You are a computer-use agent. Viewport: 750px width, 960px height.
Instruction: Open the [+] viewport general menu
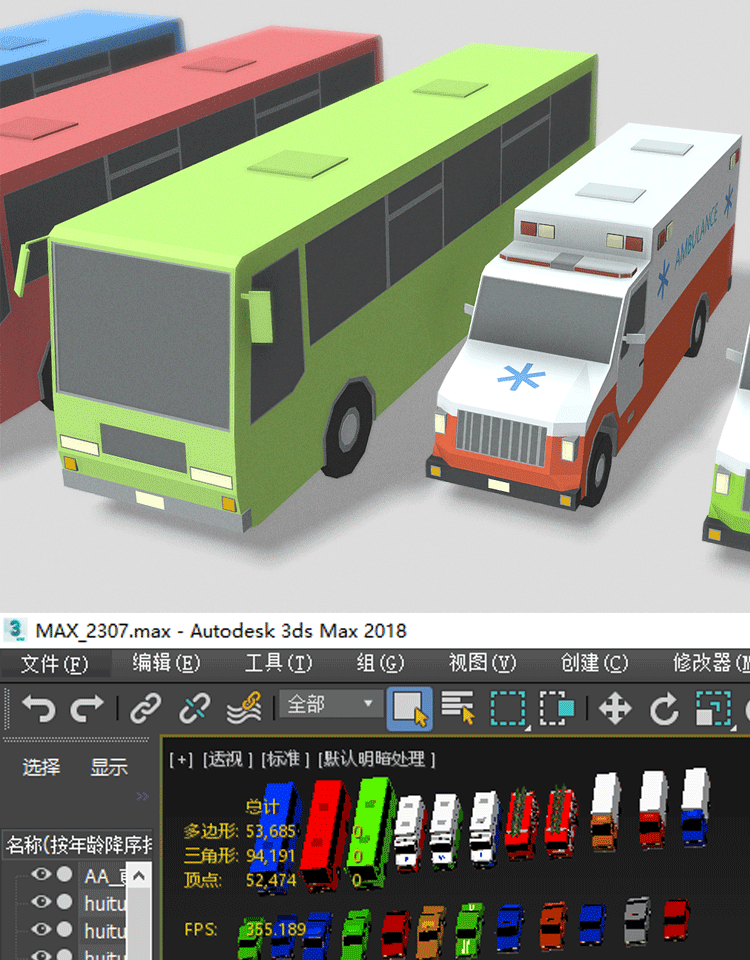[181, 759]
